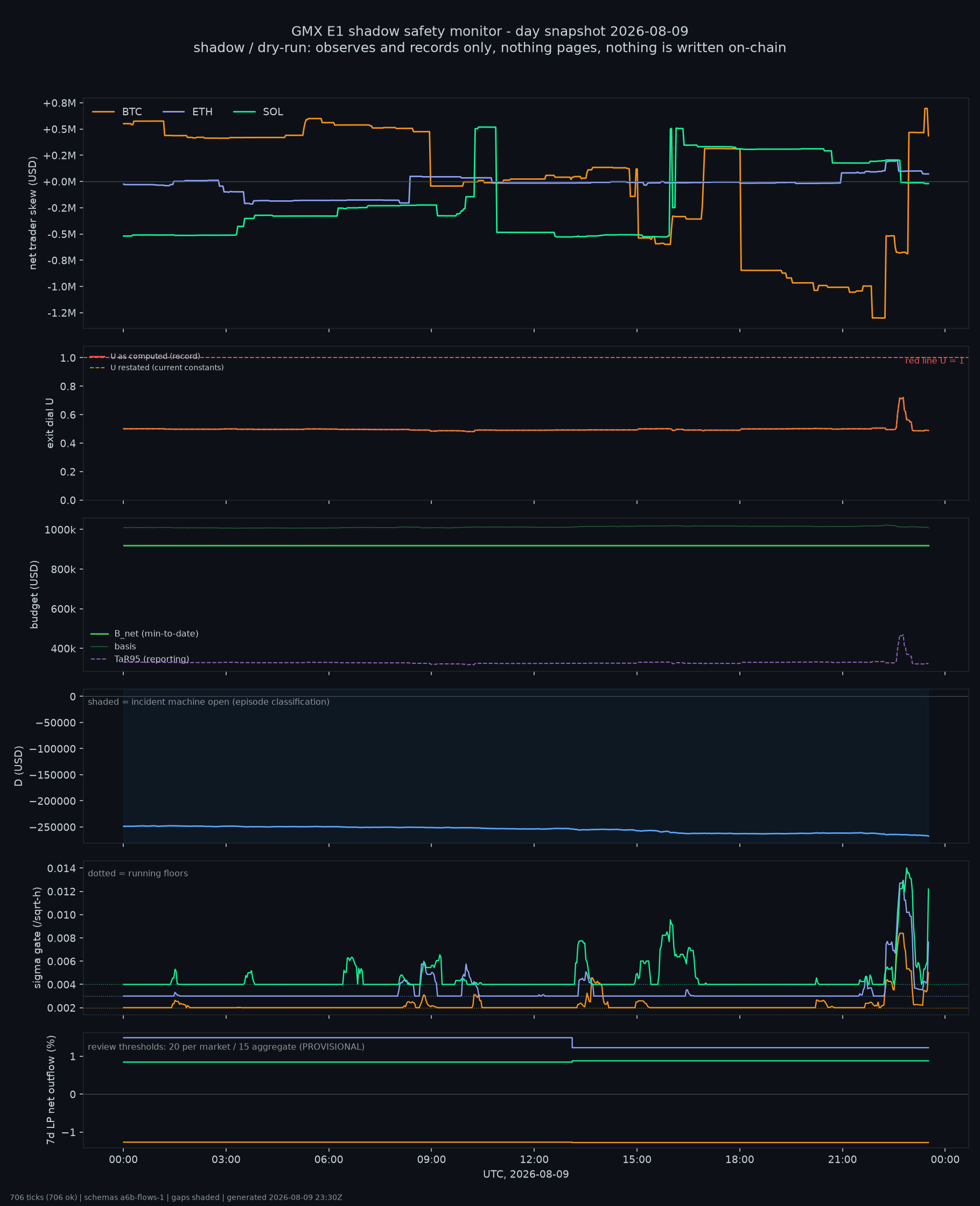Image resolution: width=980 pixels, height=1206 pixels.
Task: Click the '600k' budget tick label
Action: click(63, 609)
